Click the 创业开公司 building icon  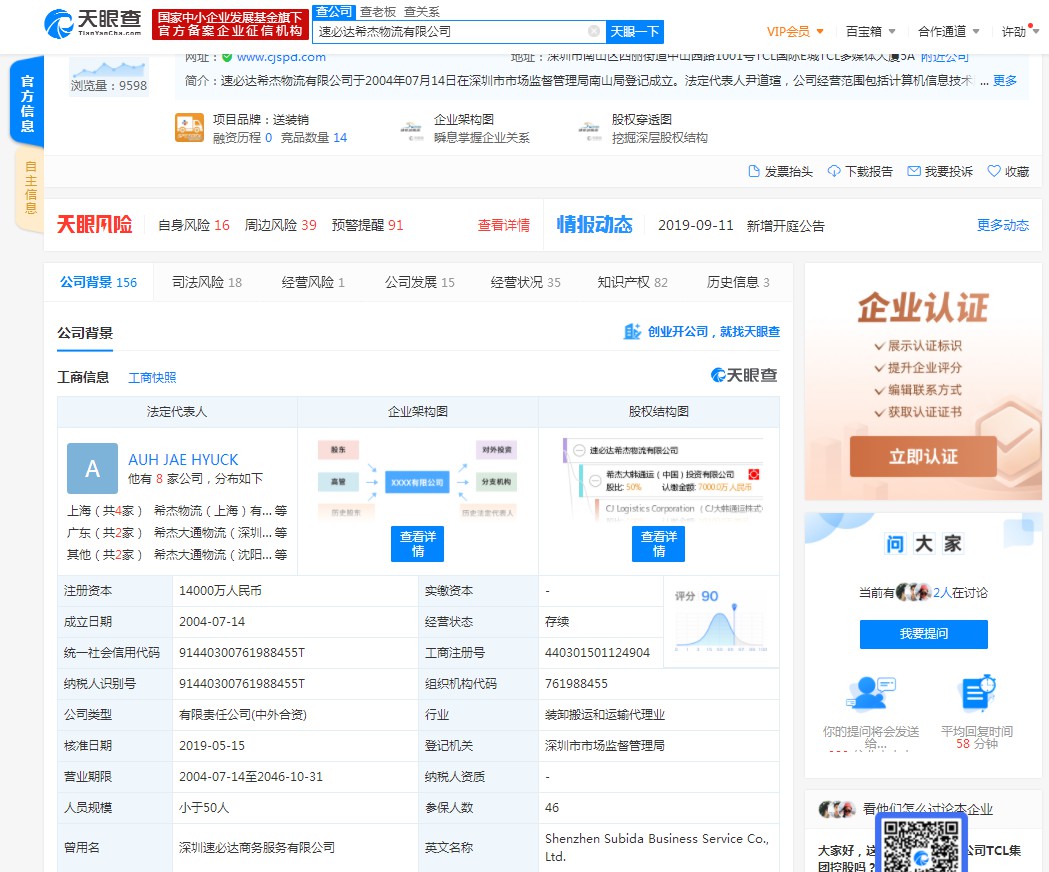point(632,331)
